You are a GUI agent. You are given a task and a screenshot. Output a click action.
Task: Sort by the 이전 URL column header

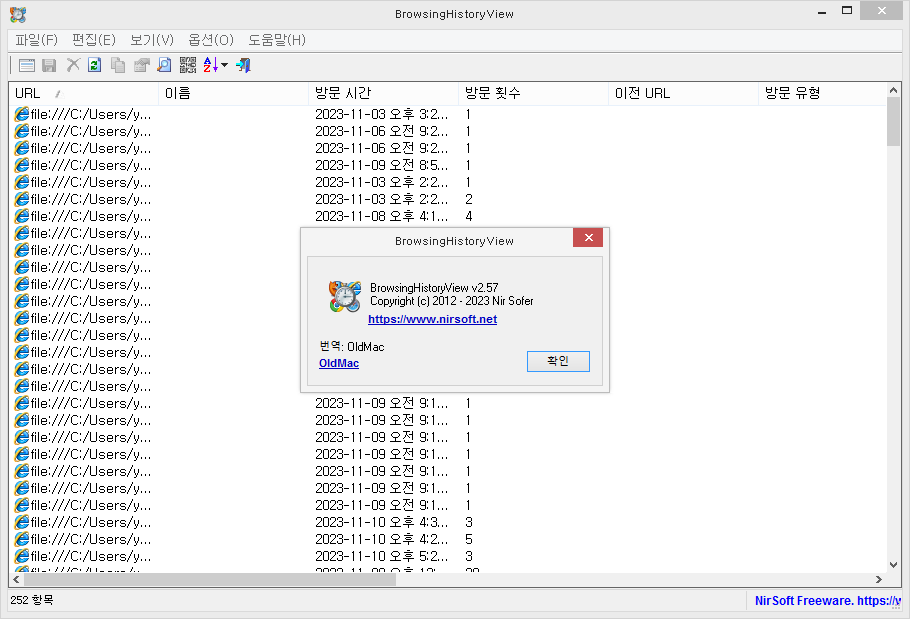(683, 93)
